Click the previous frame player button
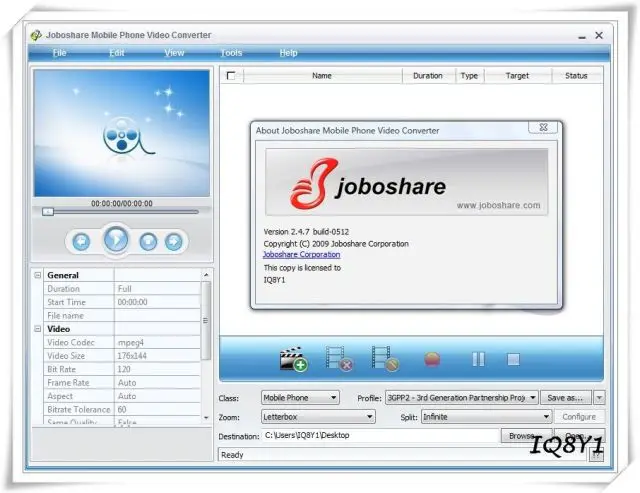This screenshot has width=640, height=493. click(81, 242)
